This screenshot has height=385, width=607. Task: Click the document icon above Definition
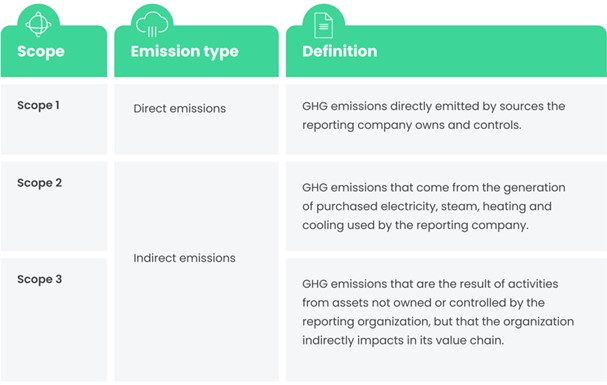pos(323,26)
